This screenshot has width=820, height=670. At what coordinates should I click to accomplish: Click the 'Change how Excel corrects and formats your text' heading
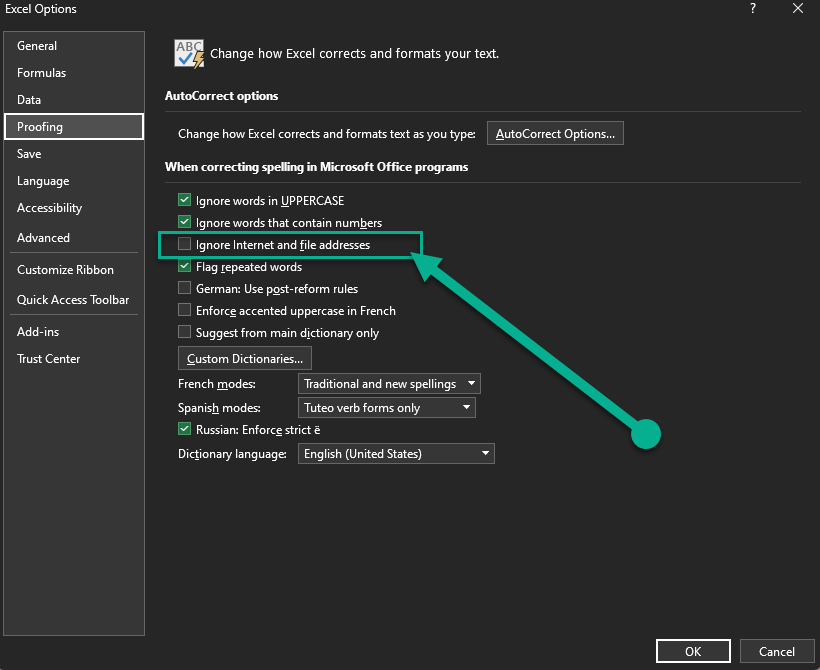355,53
